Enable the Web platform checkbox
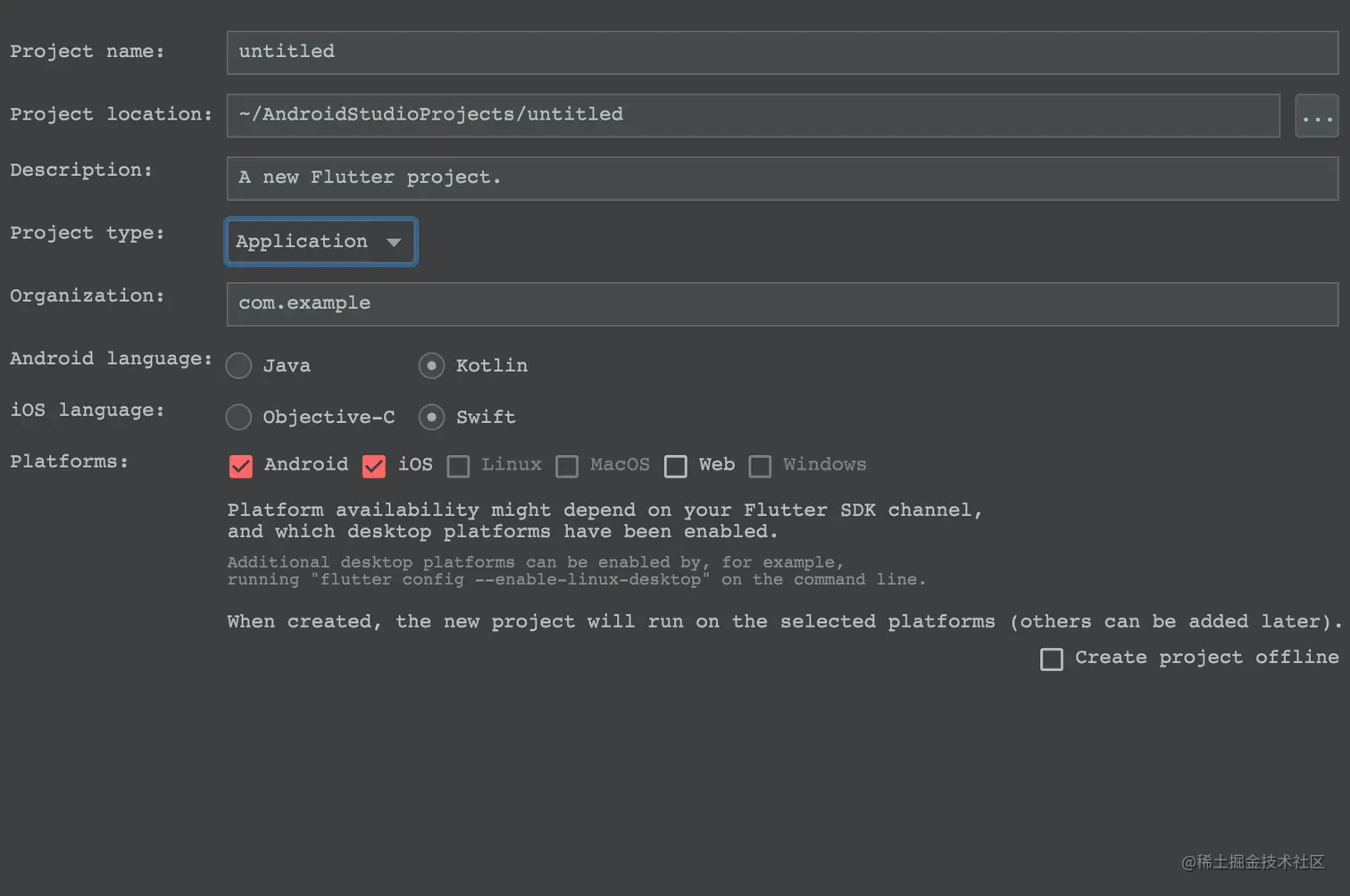This screenshot has width=1350, height=896. (x=676, y=466)
